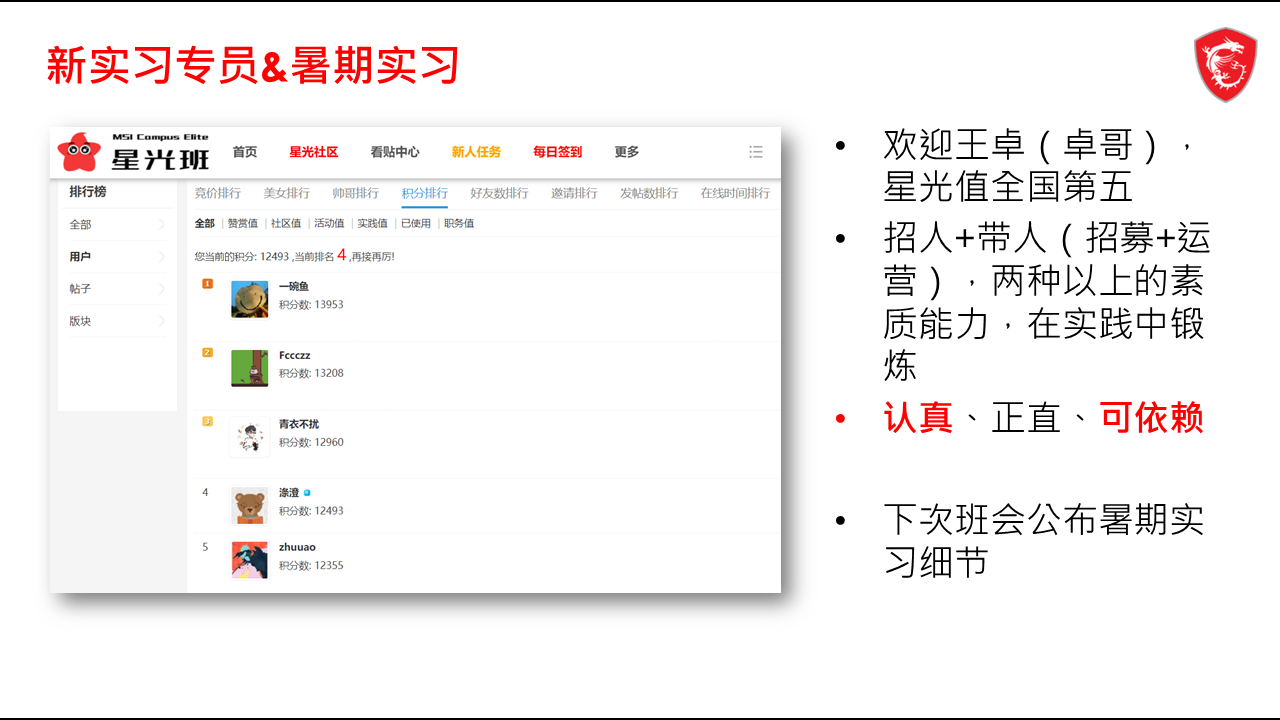Screen dimensions: 1280x720
Task: Expand the 用户 sidebar chevron
Action: click(x=162, y=257)
